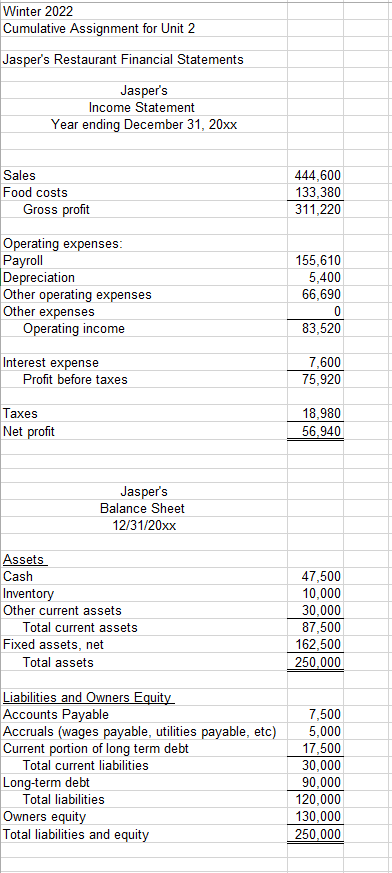392x873 pixels.
Task: Select the Cash value 47,500
Action: point(315,576)
